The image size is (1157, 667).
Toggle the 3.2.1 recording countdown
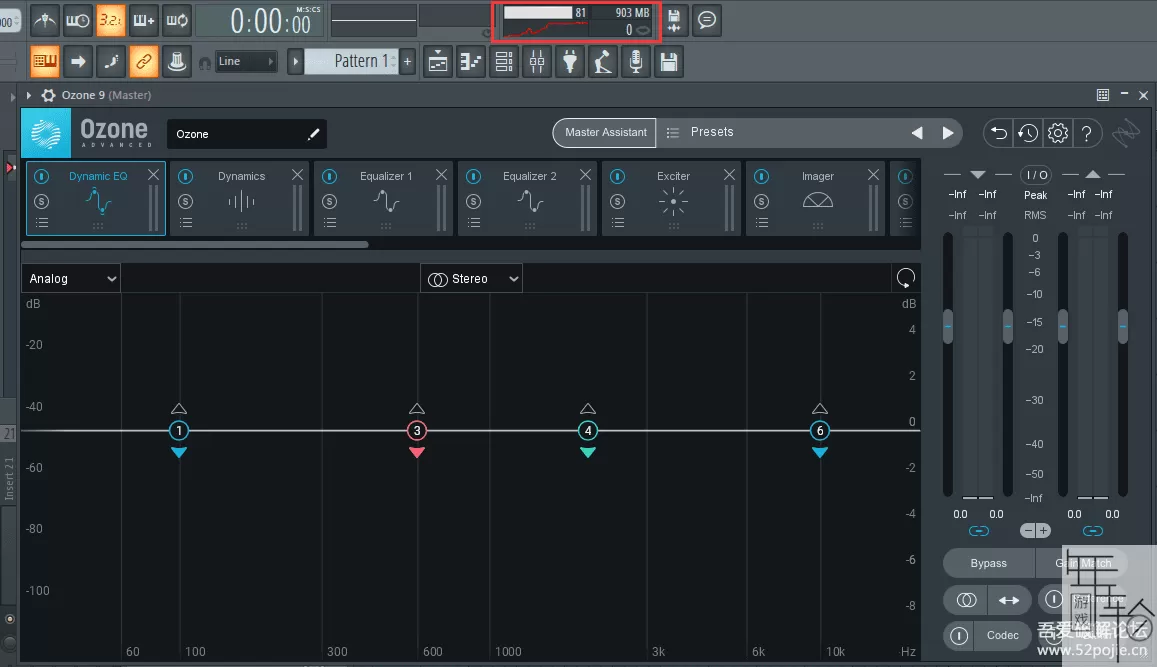111,21
